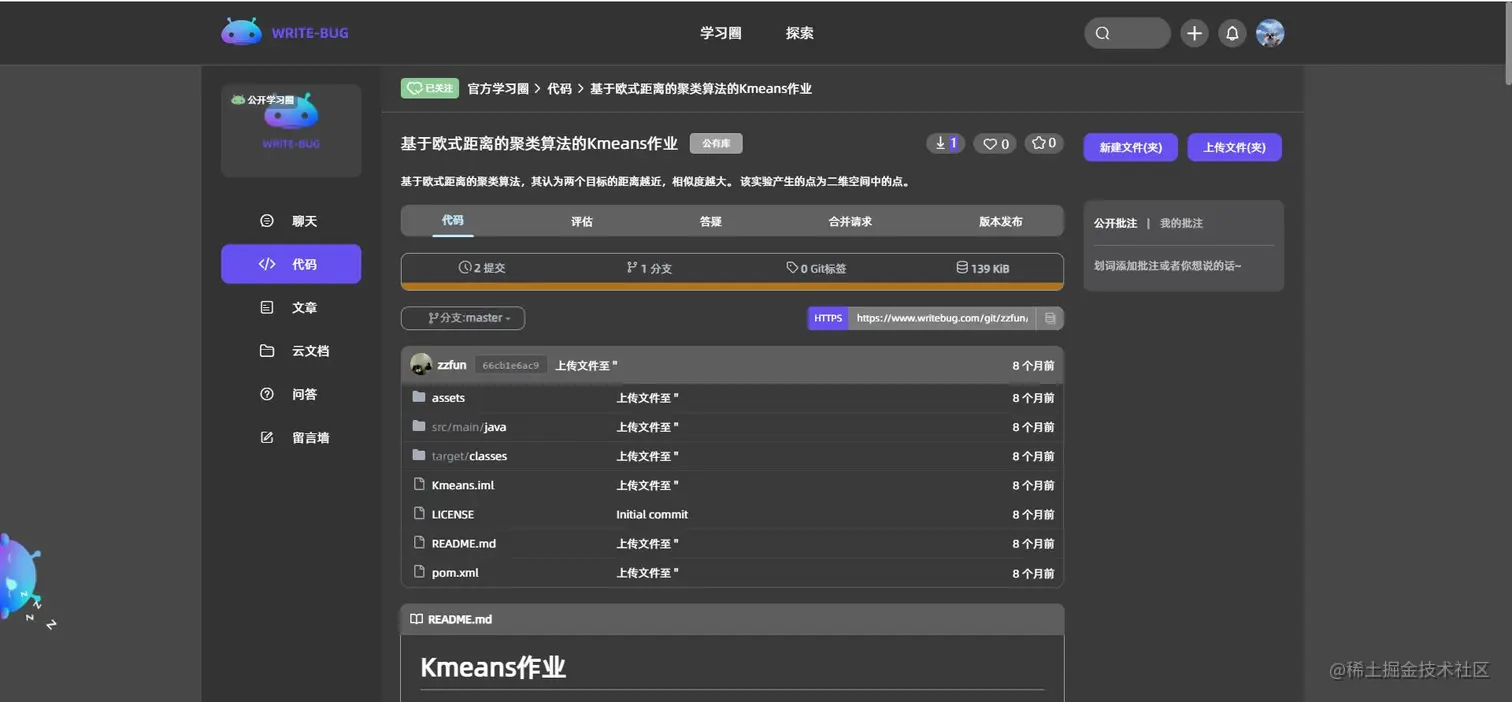Switch to the 答疑 tab
This screenshot has width=1512, height=702.
711,221
